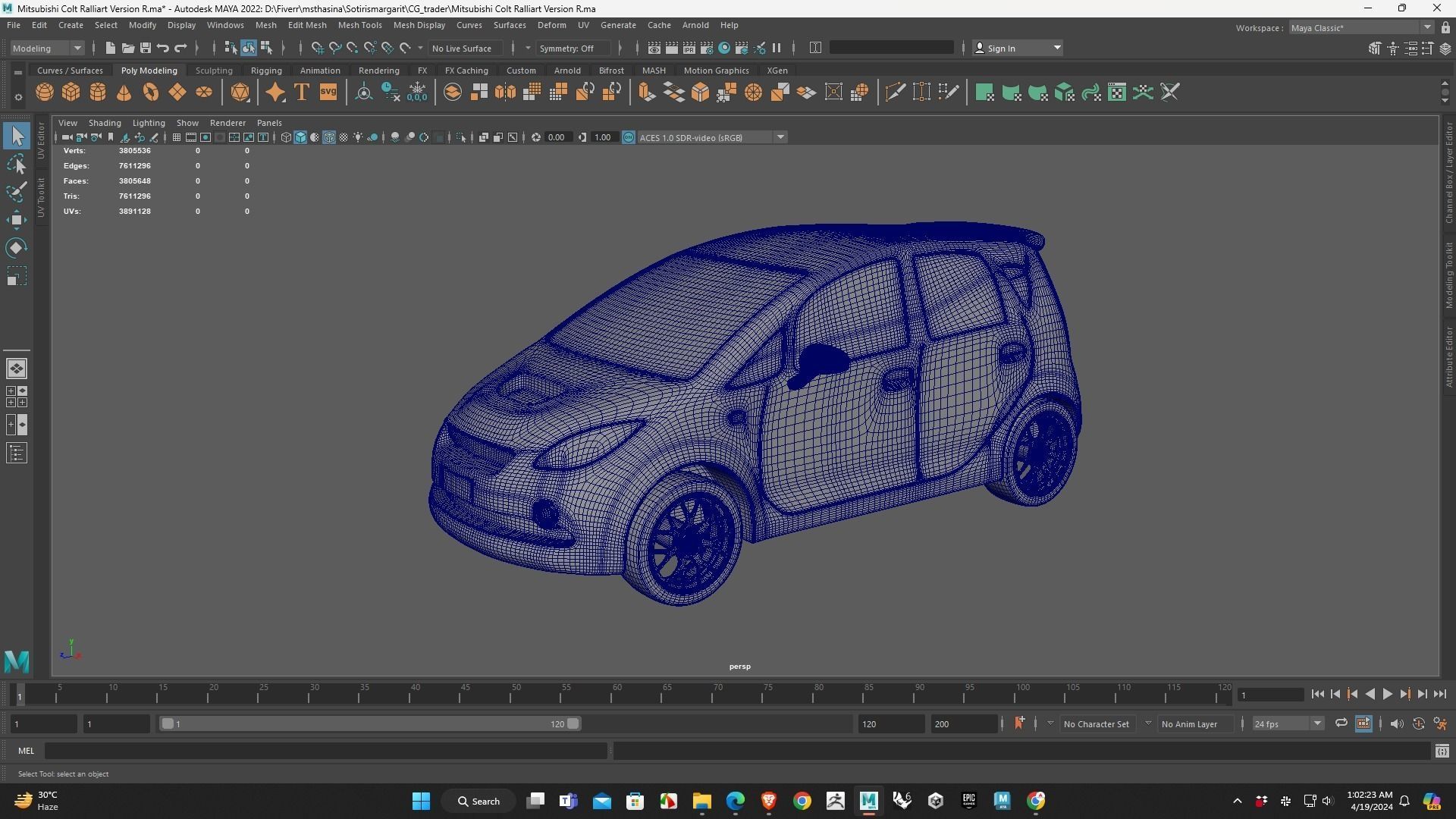
Task: Toggle Snap to grids icon
Action: click(x=317, y=48)
